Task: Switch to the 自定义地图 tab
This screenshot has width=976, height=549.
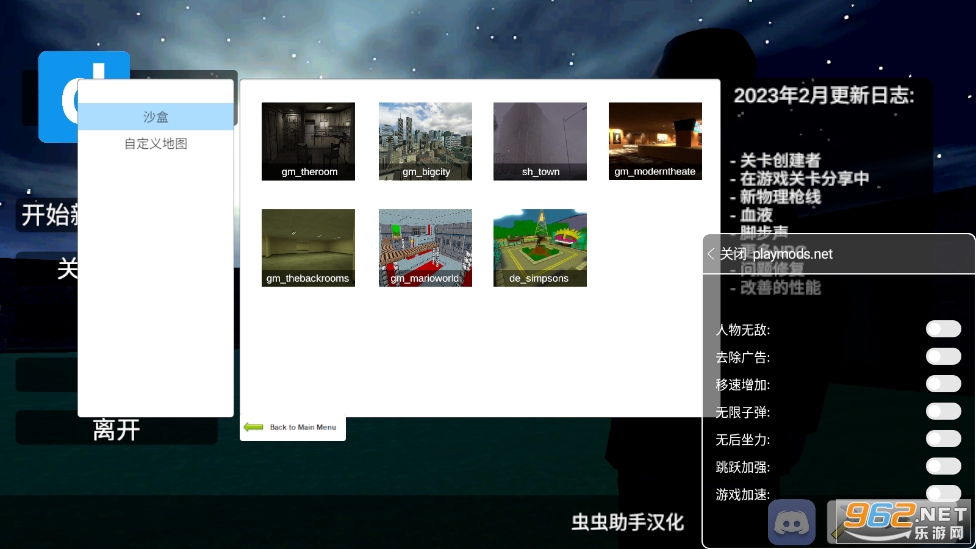Action: [156, 144]
